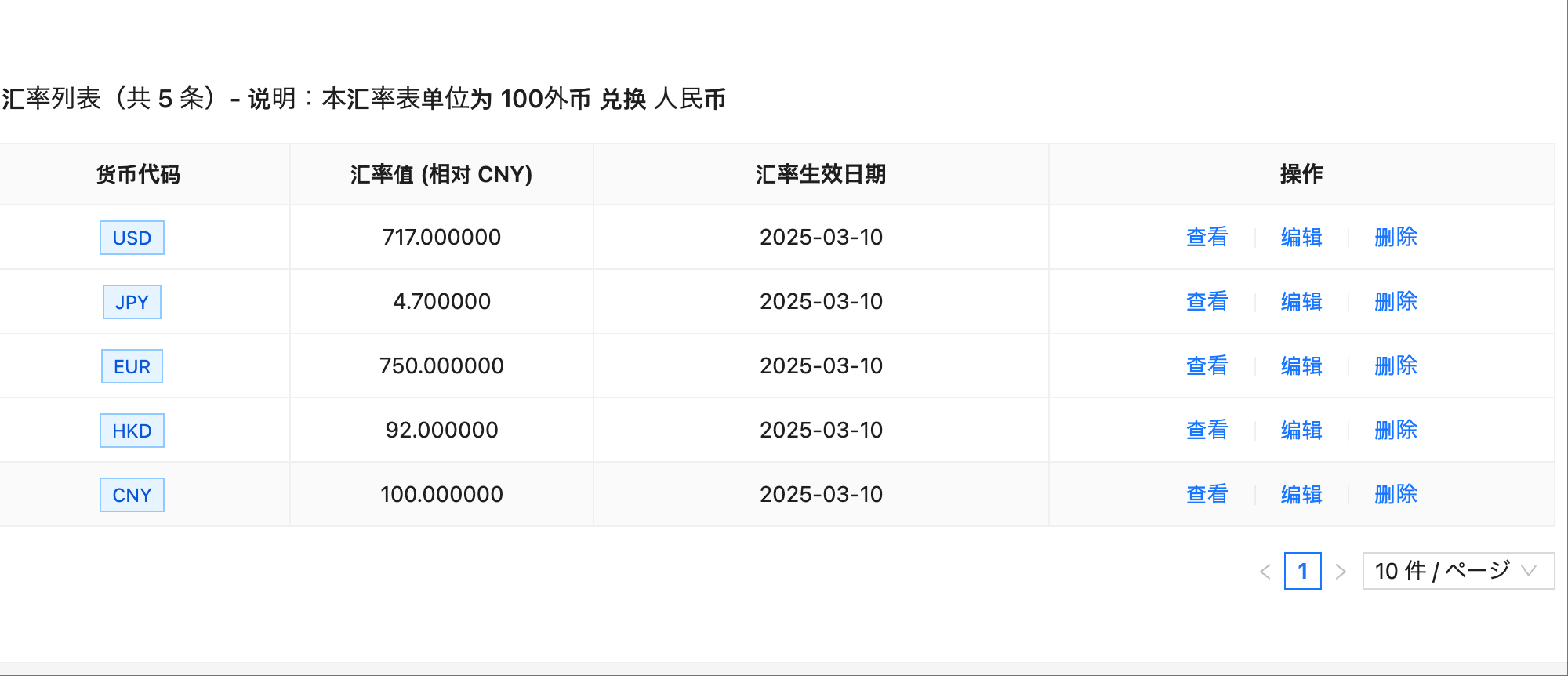Edit the USD exchange rate
1568x676 pixels.
[1301, 237]
